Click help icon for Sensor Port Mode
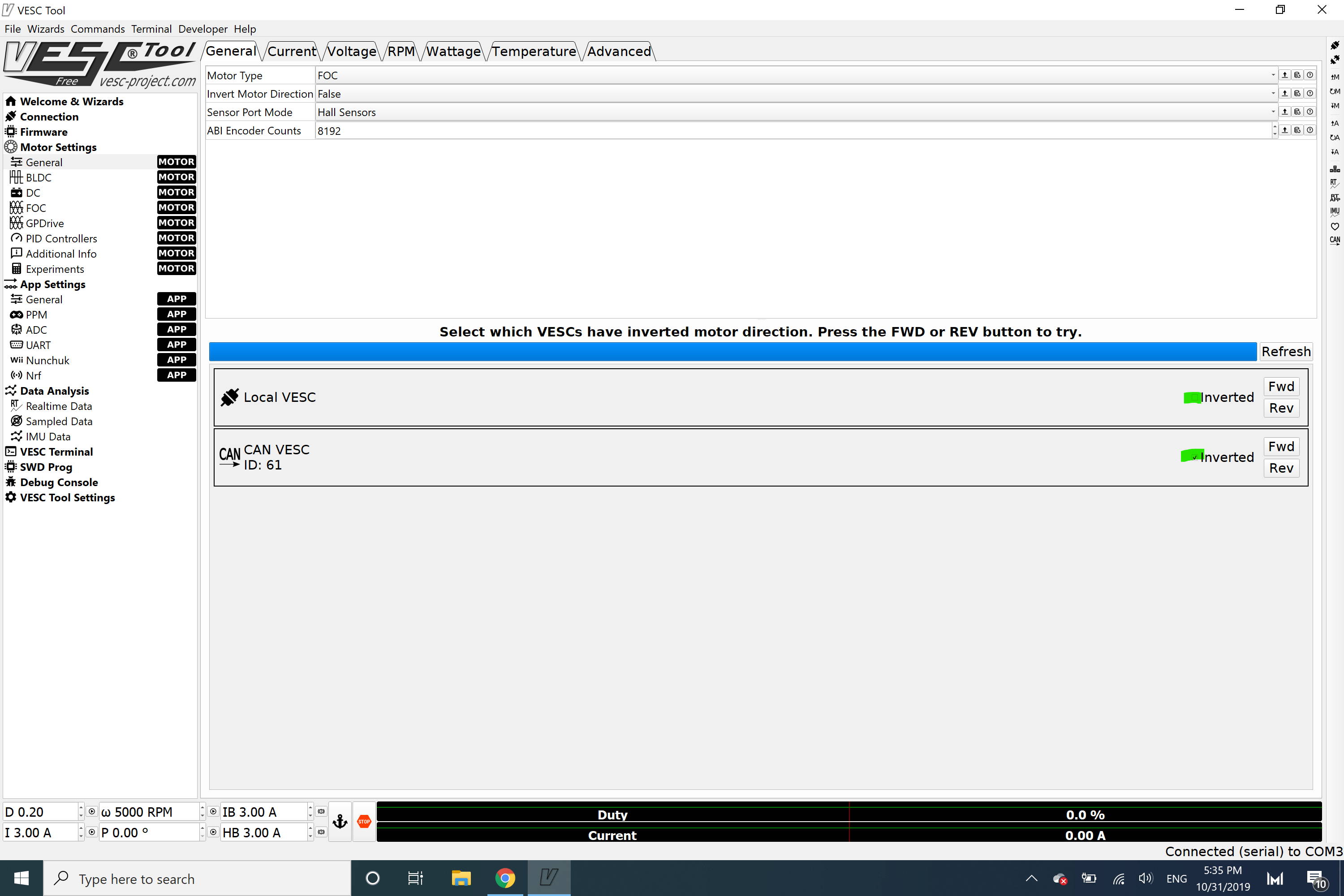This screenshot has height=896, width=1344. coord(1310,112)
